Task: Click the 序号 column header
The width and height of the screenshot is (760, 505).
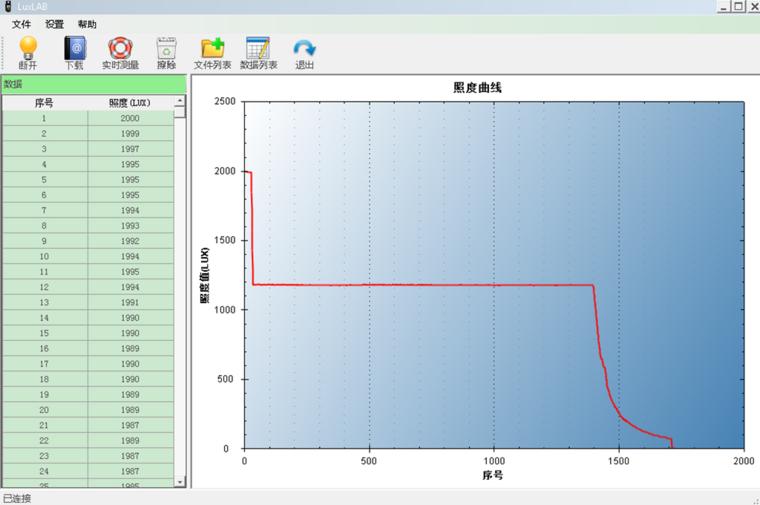Action: 44,103
